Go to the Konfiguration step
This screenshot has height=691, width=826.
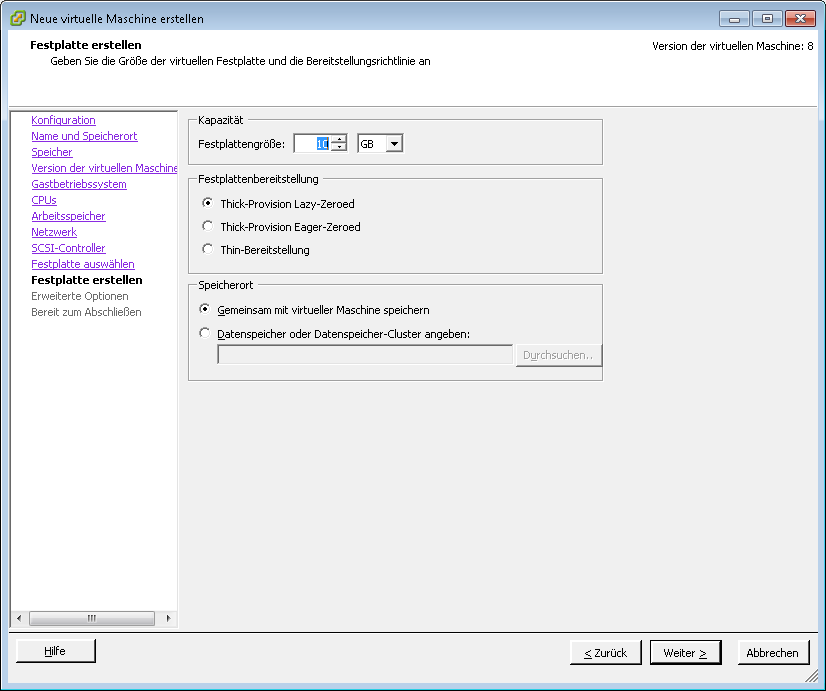[63, 120]
